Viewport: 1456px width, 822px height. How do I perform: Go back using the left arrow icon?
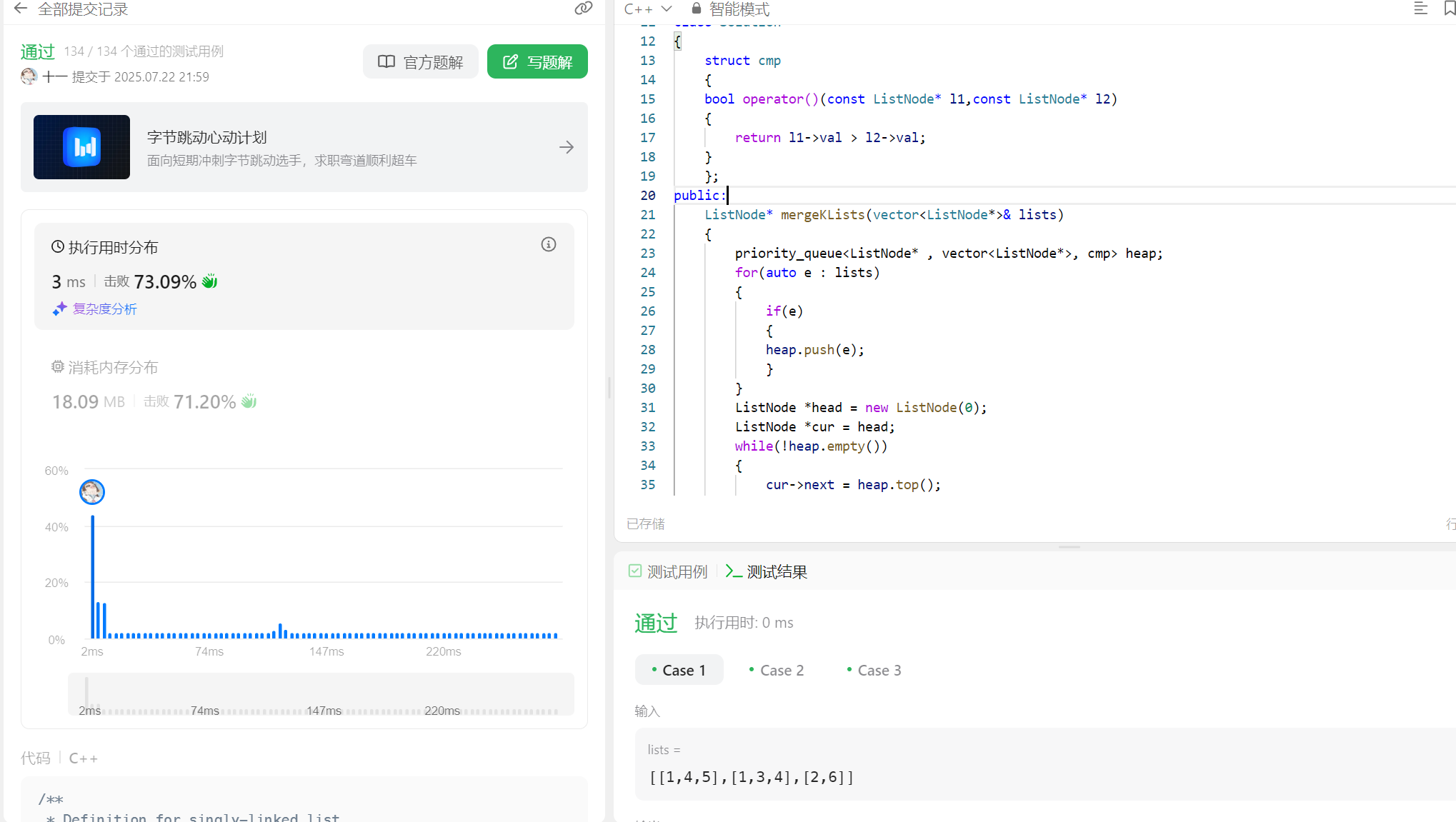(20, 9)
